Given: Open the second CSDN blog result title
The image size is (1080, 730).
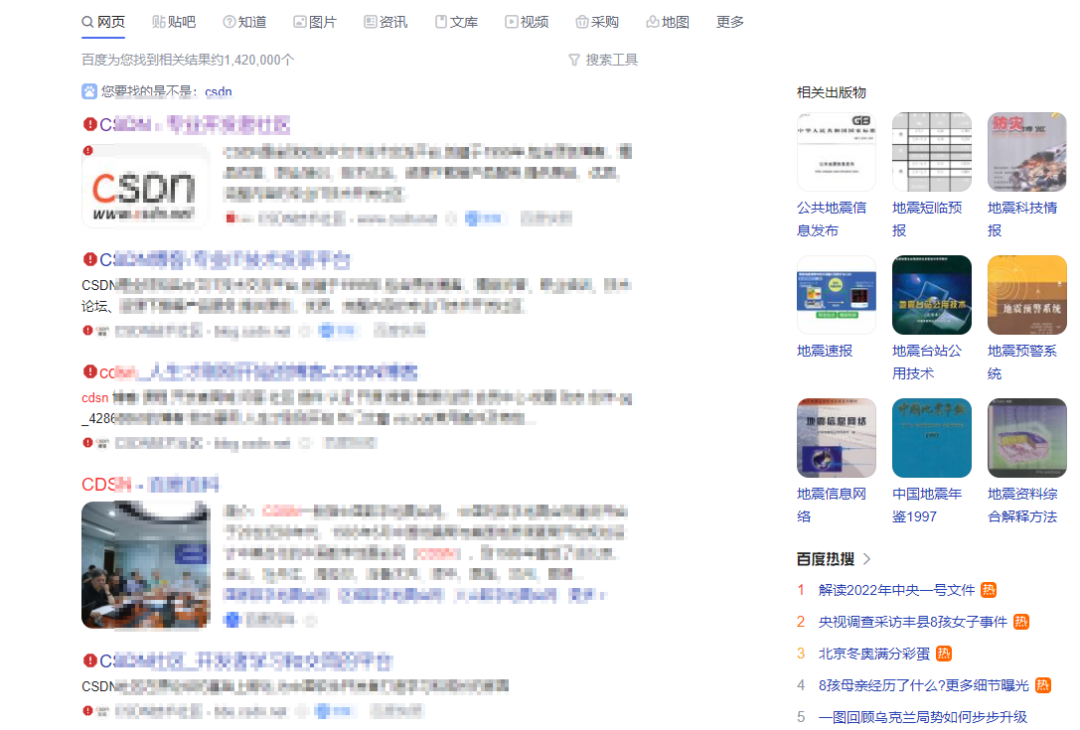Looking at the screenshot, I should [225, 260].
